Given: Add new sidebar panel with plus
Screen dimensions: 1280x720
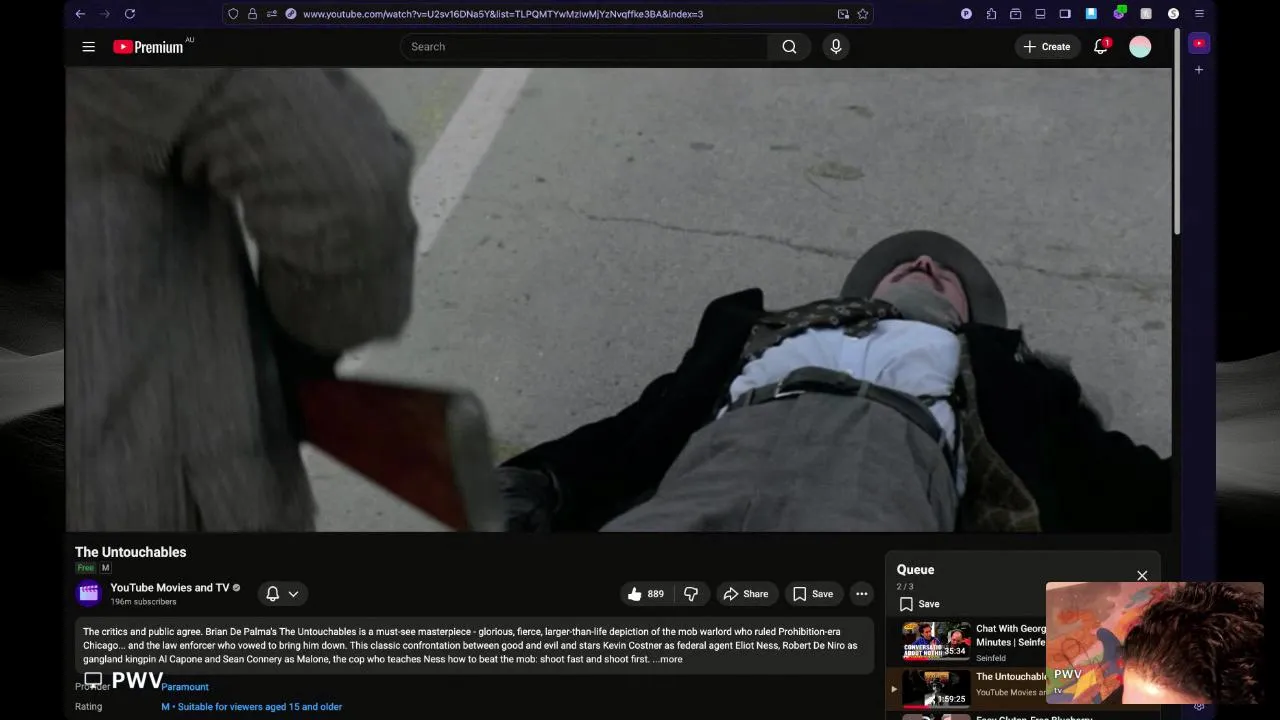Looking at the screenshot, I should [1199, 70].
